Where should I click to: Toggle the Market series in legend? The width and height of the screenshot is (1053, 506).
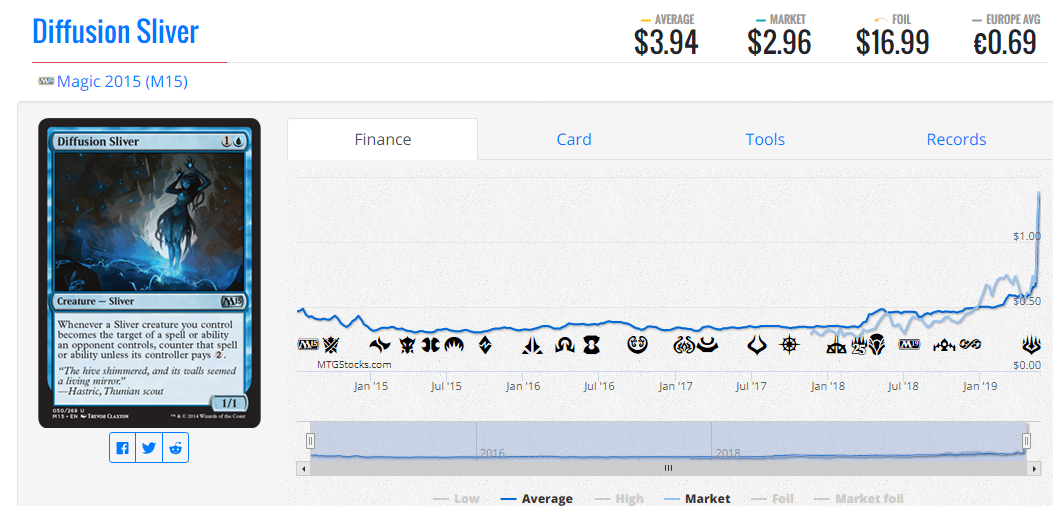tap(694, 499)
